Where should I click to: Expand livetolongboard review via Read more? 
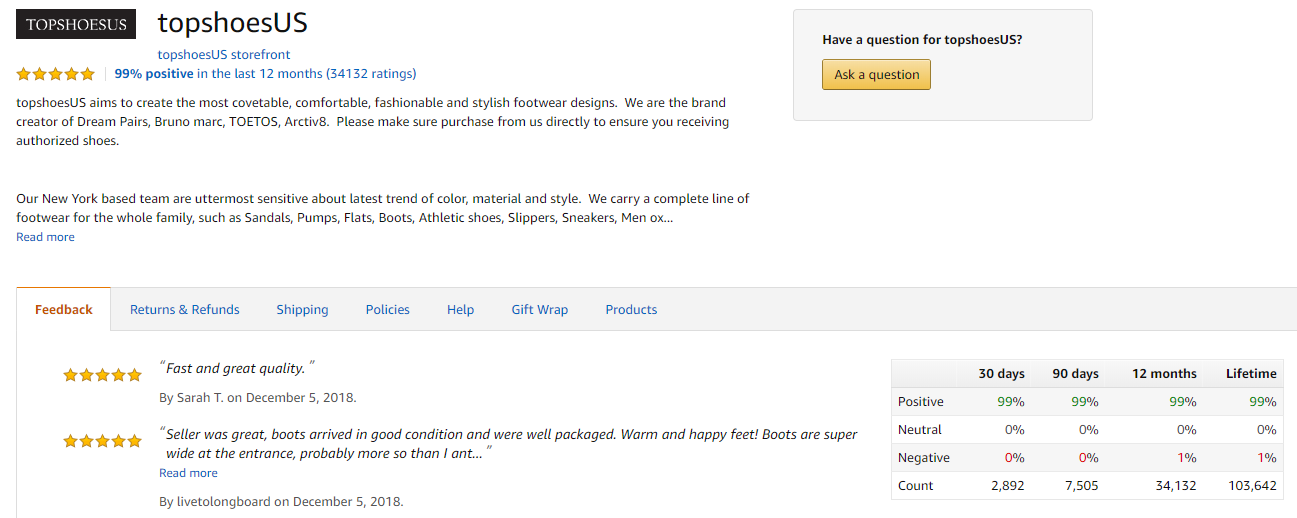pos(188,473)
